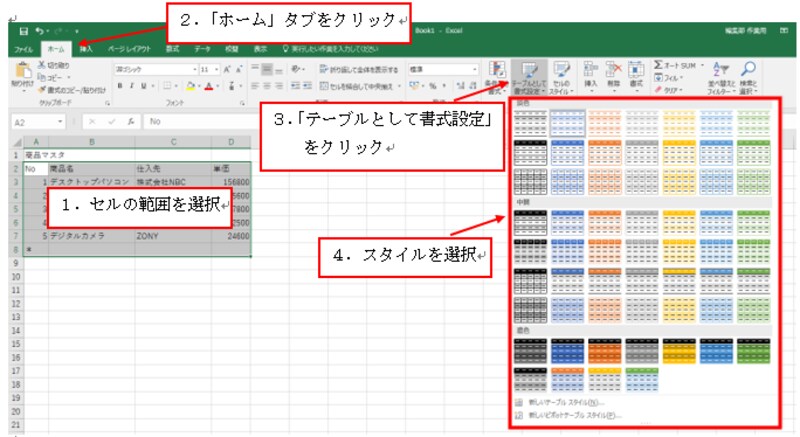This screenshot has height=437, width=800.
Task: Switch to the 数式 (Formulas) tab
Action: point(172,48)
